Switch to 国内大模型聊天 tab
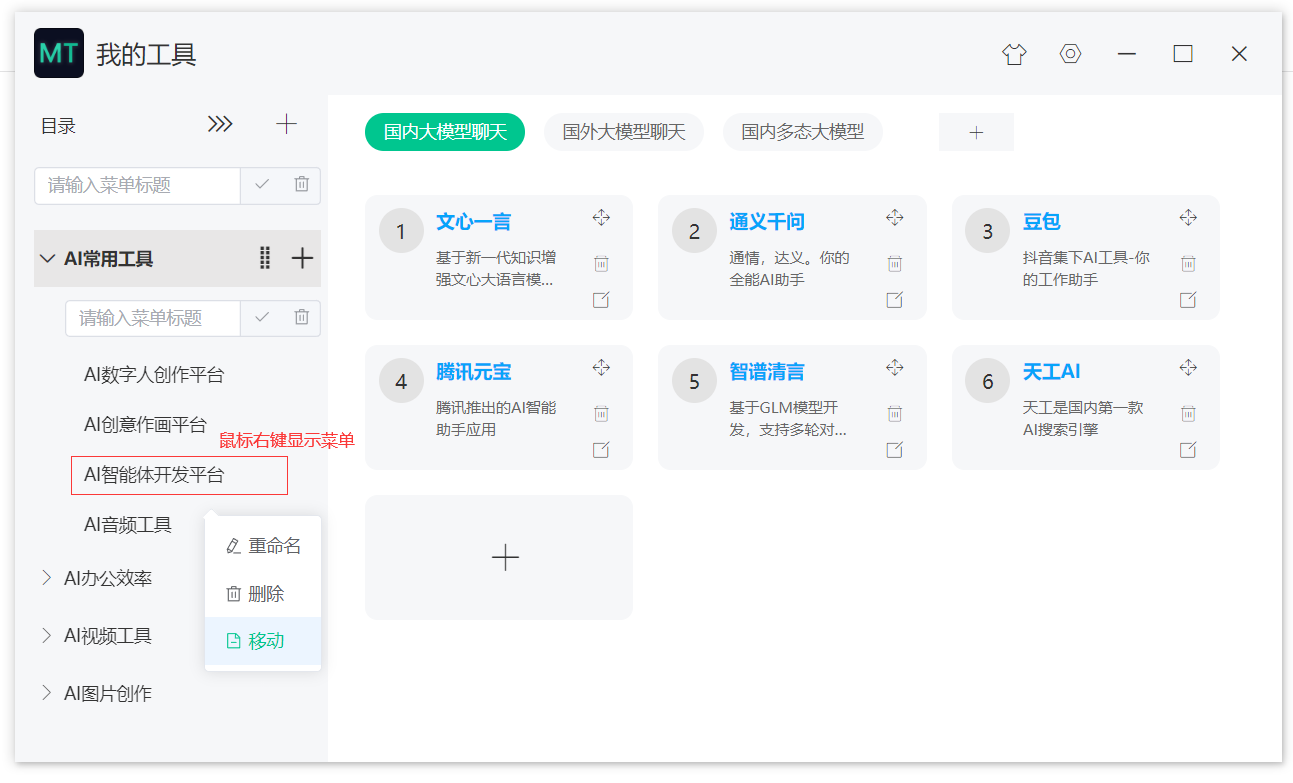 [x=445, y=132]
